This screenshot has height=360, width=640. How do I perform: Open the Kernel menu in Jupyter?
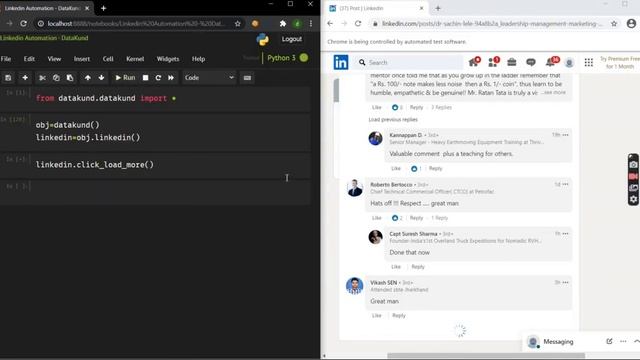coord(135,59)
